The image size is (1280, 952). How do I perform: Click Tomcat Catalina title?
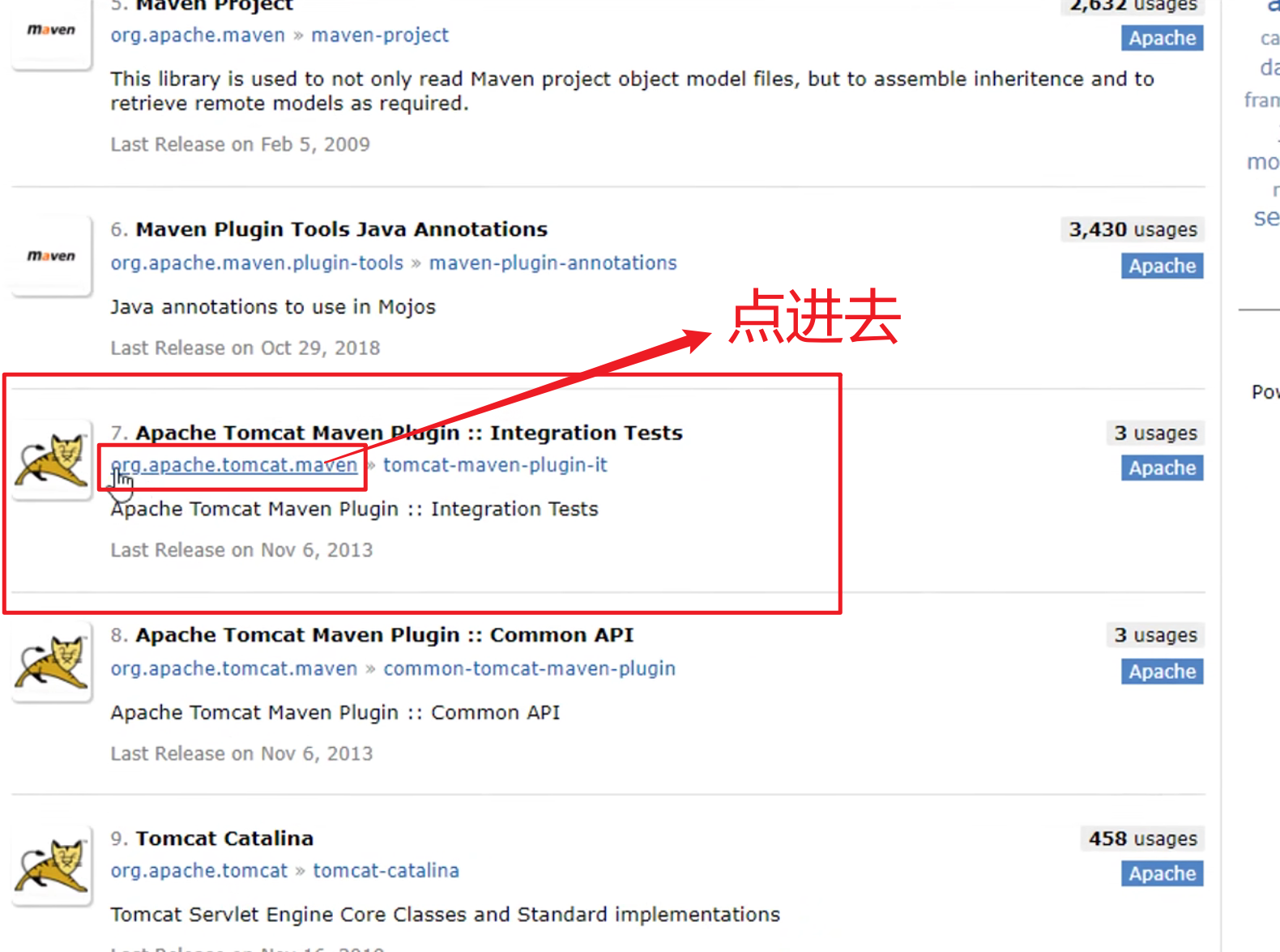tap(224, 839)
